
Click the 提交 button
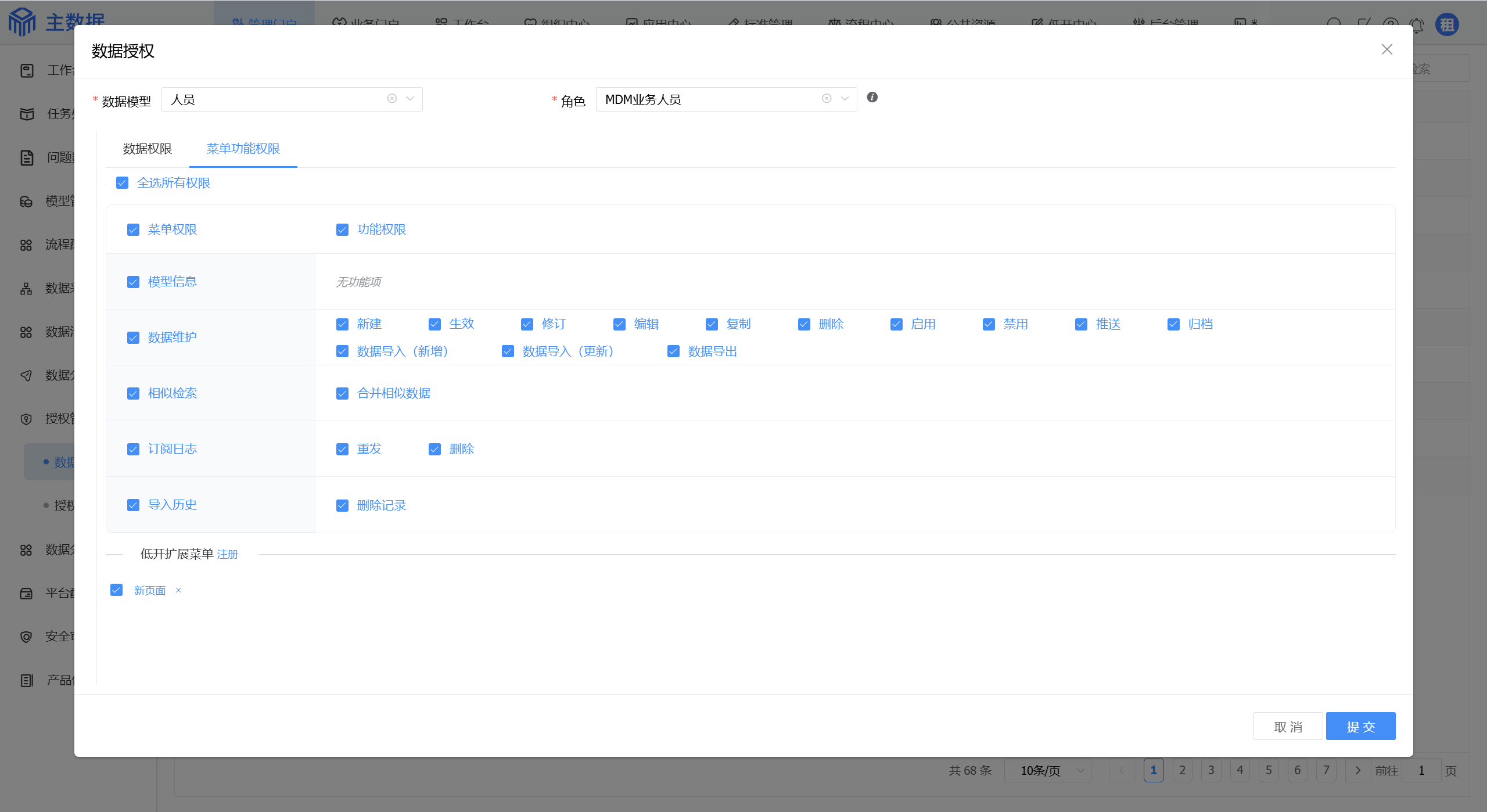[1360, 727]
